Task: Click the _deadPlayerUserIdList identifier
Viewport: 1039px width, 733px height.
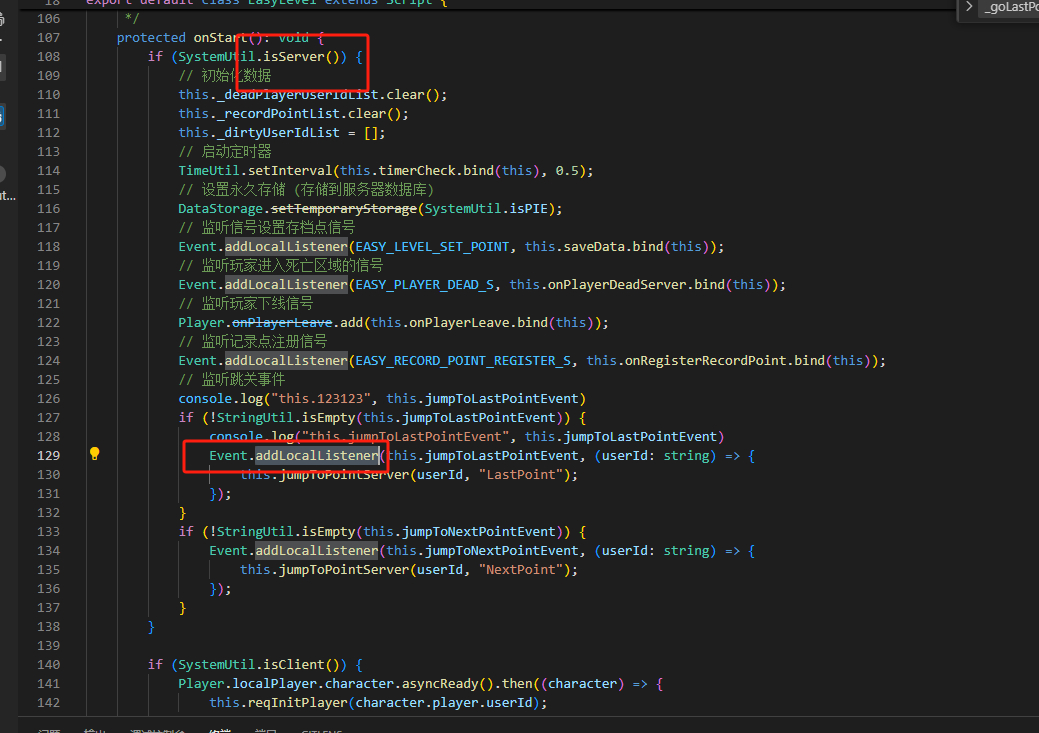Action: 298,95
